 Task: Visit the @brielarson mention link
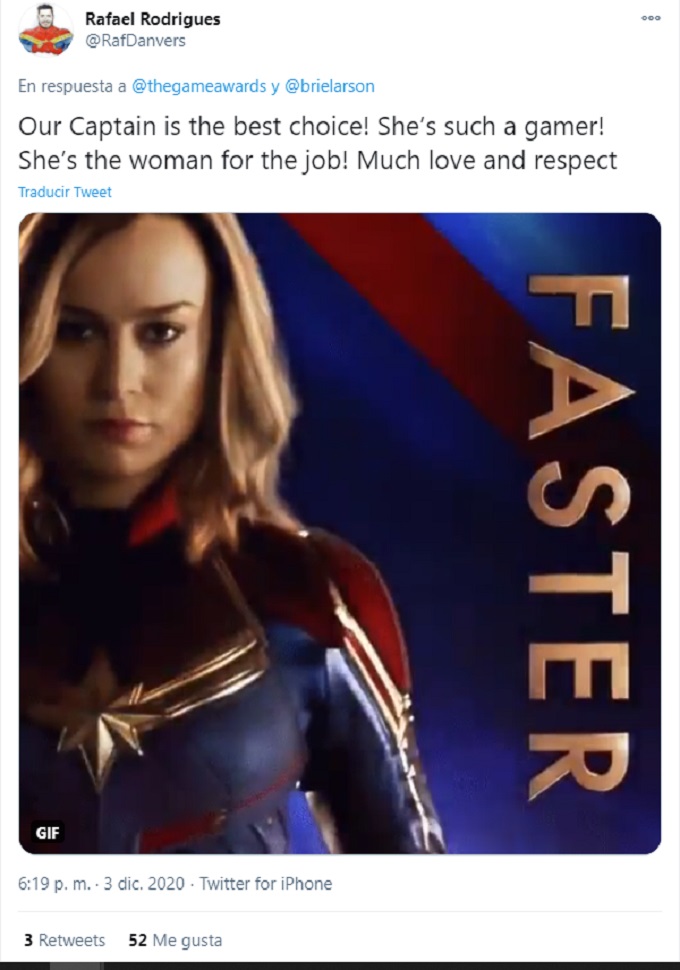click(x=329, y=86)
